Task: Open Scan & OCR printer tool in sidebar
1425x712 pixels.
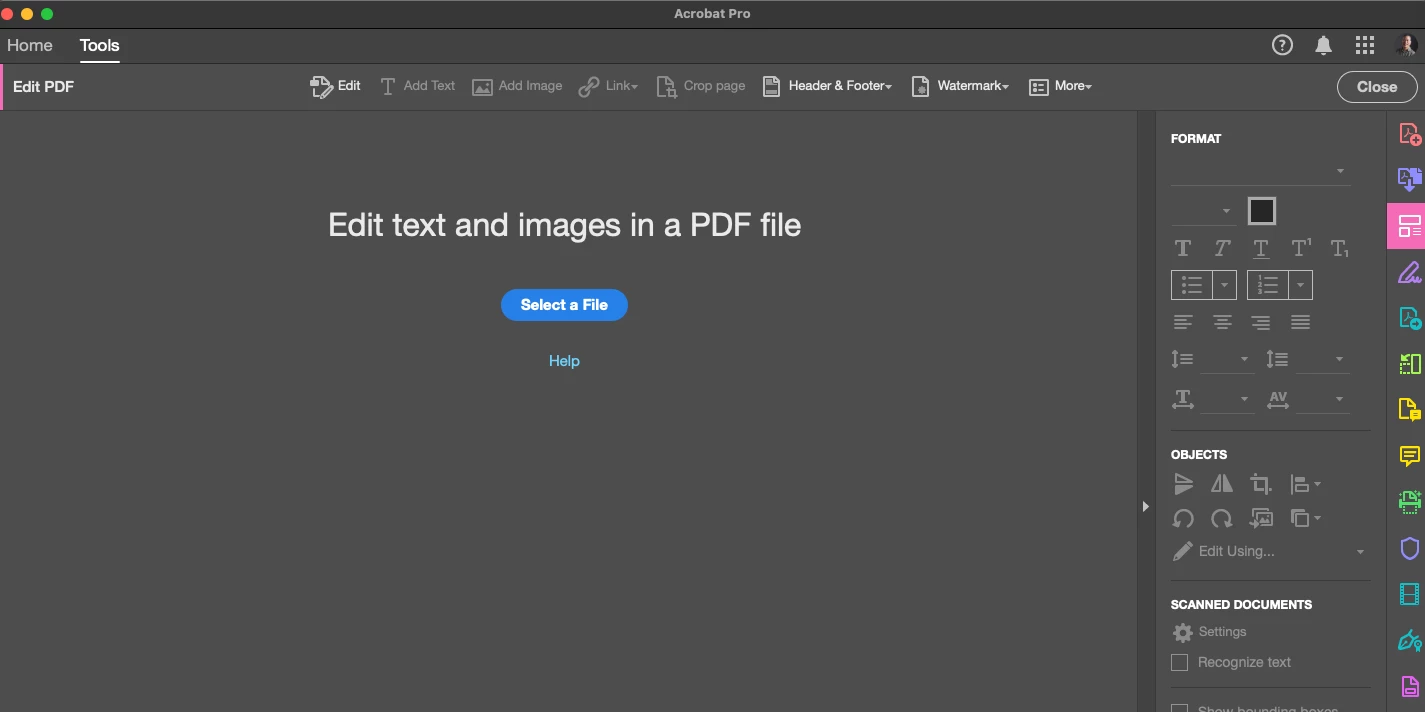Action: 1409,502
